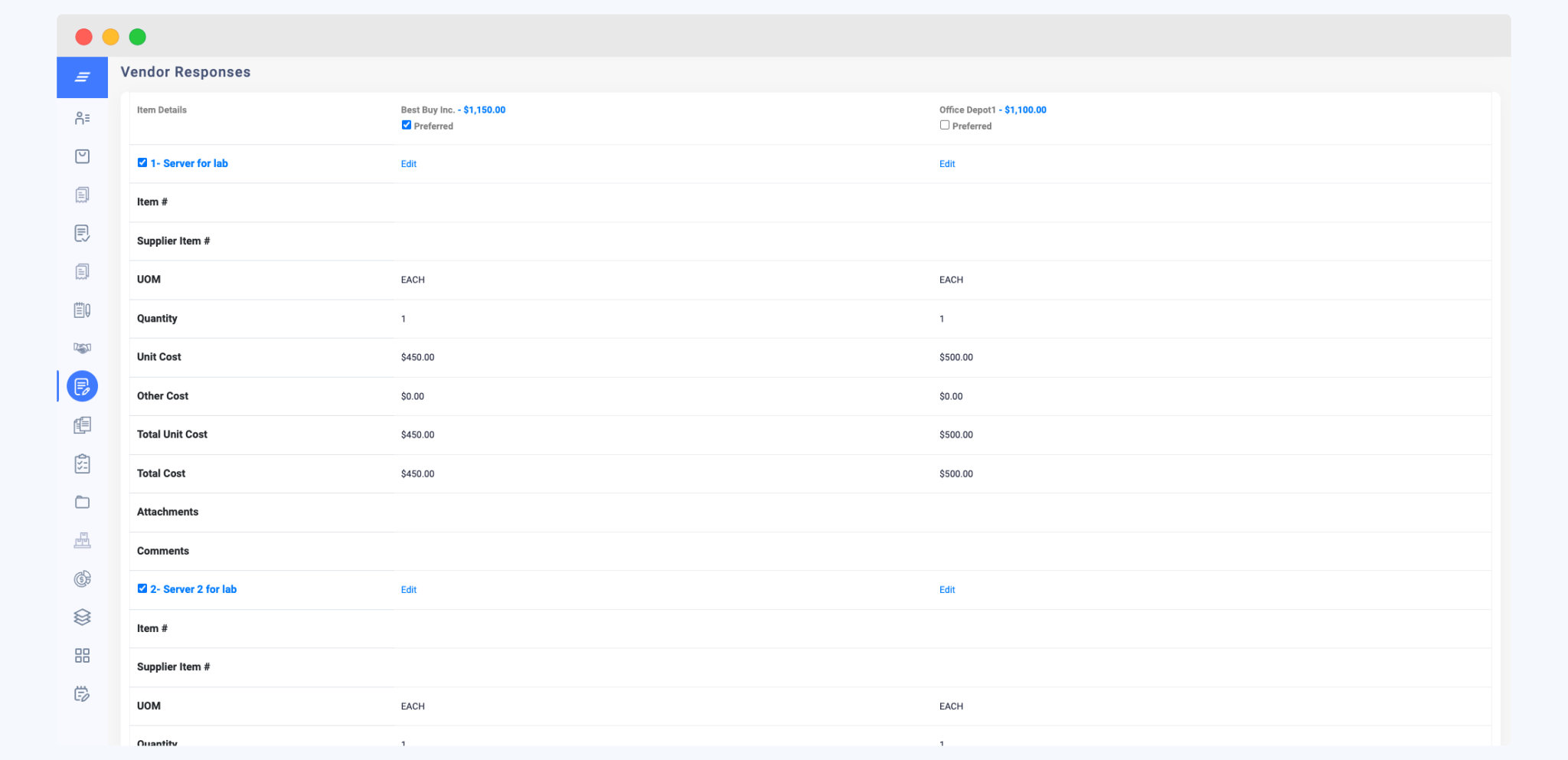The height and width of the screenshot is (760, 1568).
Task: Open the layers stack icon in the sidebar
Action: [82, 617]
